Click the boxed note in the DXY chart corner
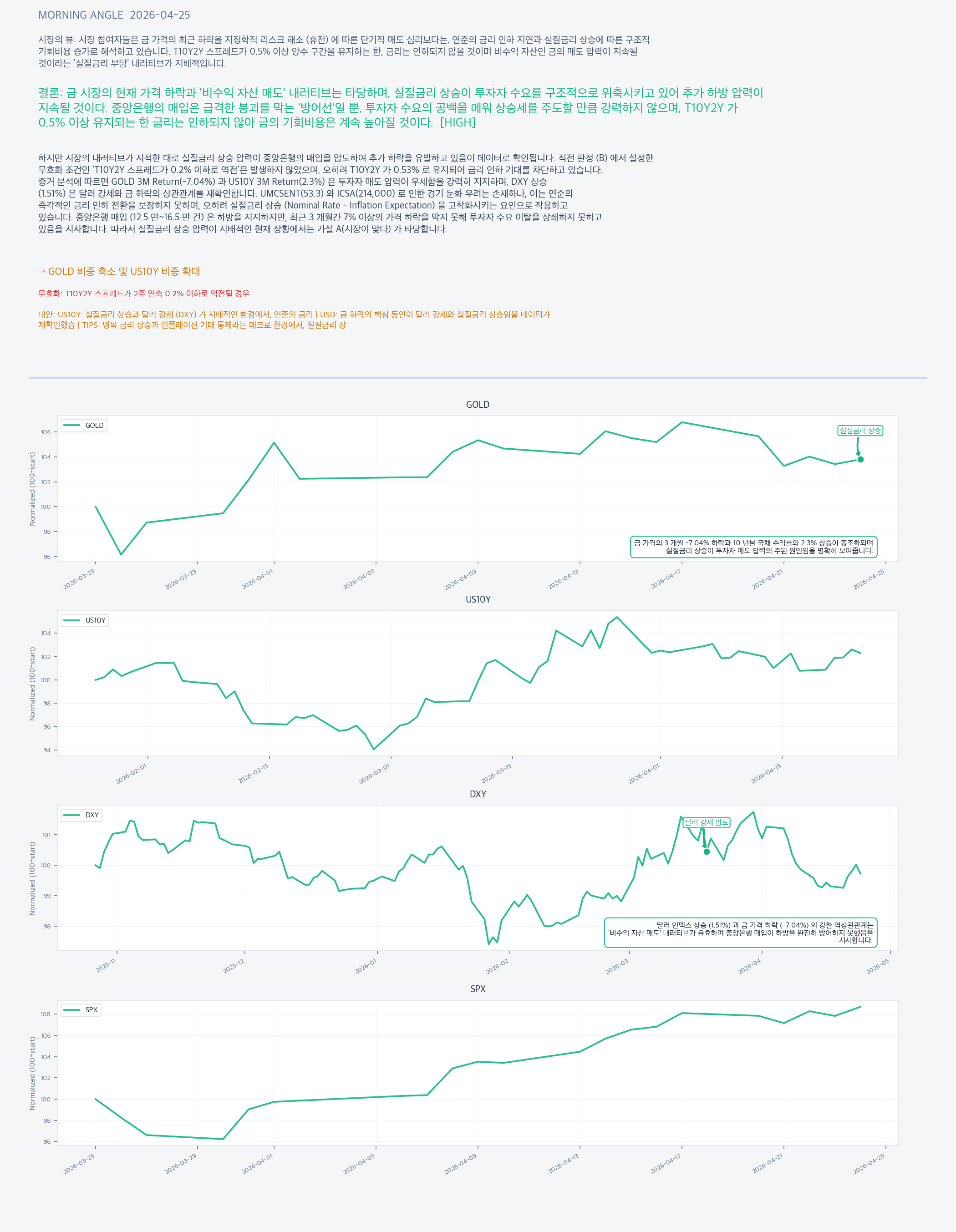The width and height of the screenshot is (956, 1232). [740, 933]
